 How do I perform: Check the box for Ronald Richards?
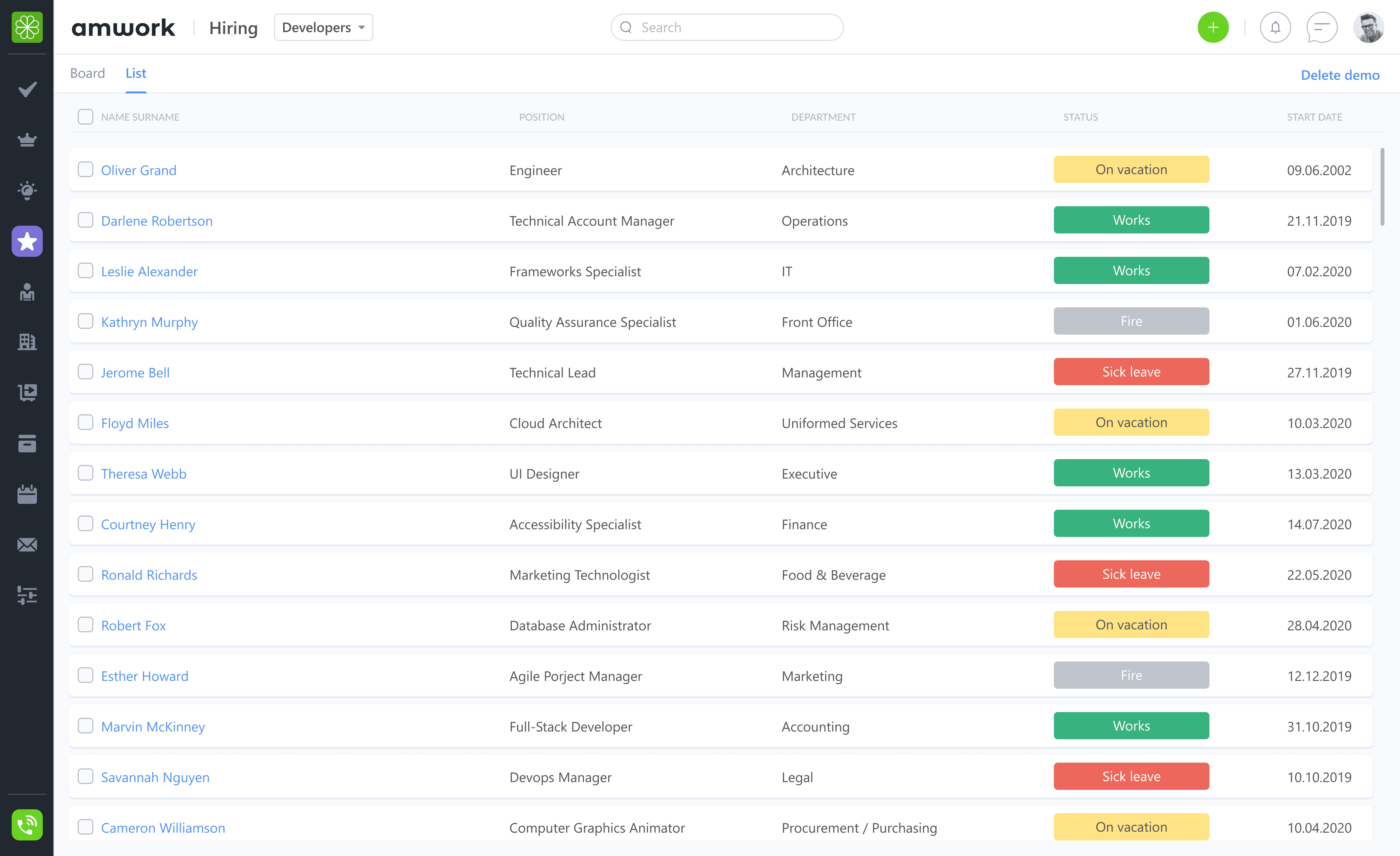(x=85, y=574)
